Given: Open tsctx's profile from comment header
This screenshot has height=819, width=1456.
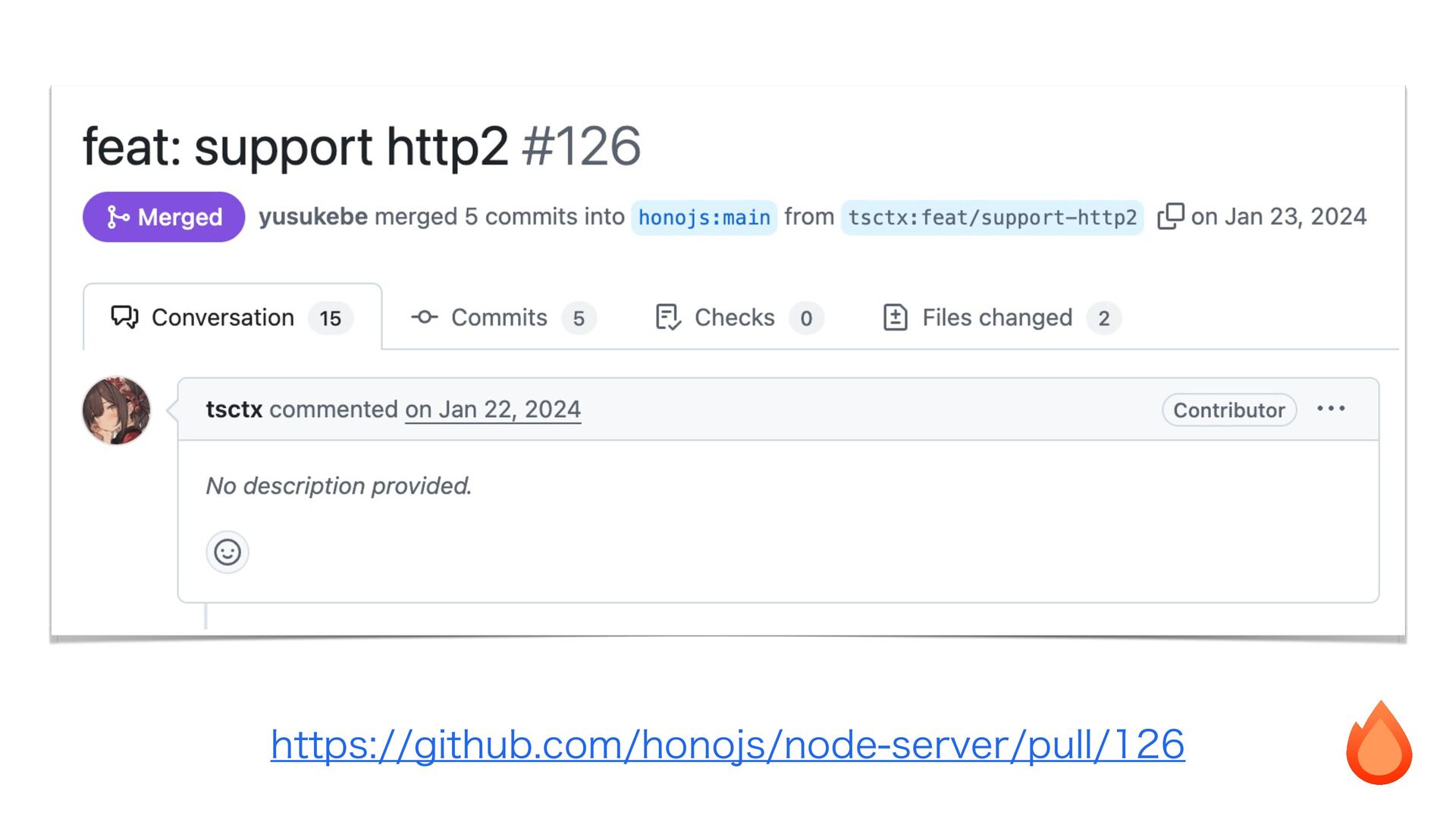Looking at the screenshot, I should 234,409.
